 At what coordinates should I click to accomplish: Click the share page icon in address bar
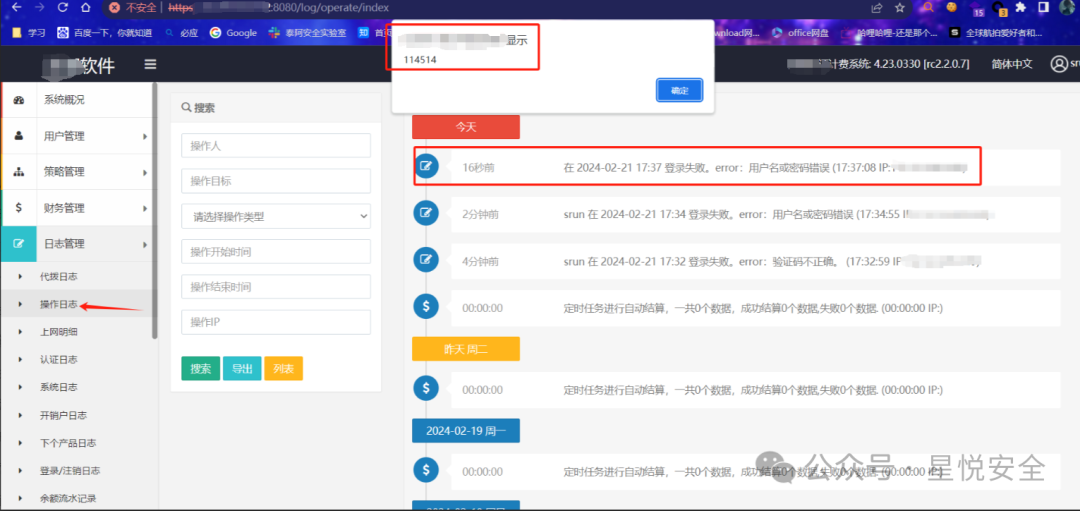876,8
